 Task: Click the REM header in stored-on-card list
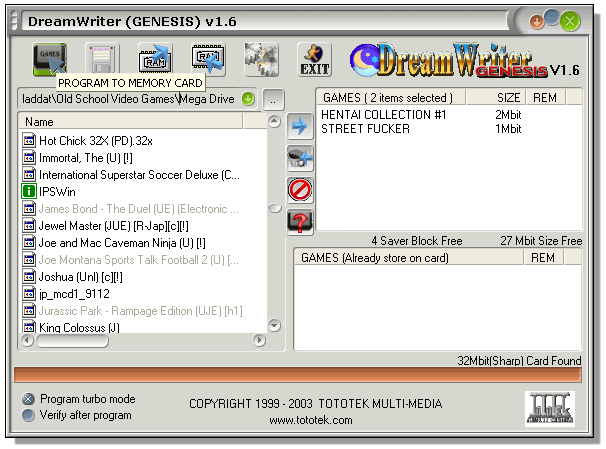point(543,257)
